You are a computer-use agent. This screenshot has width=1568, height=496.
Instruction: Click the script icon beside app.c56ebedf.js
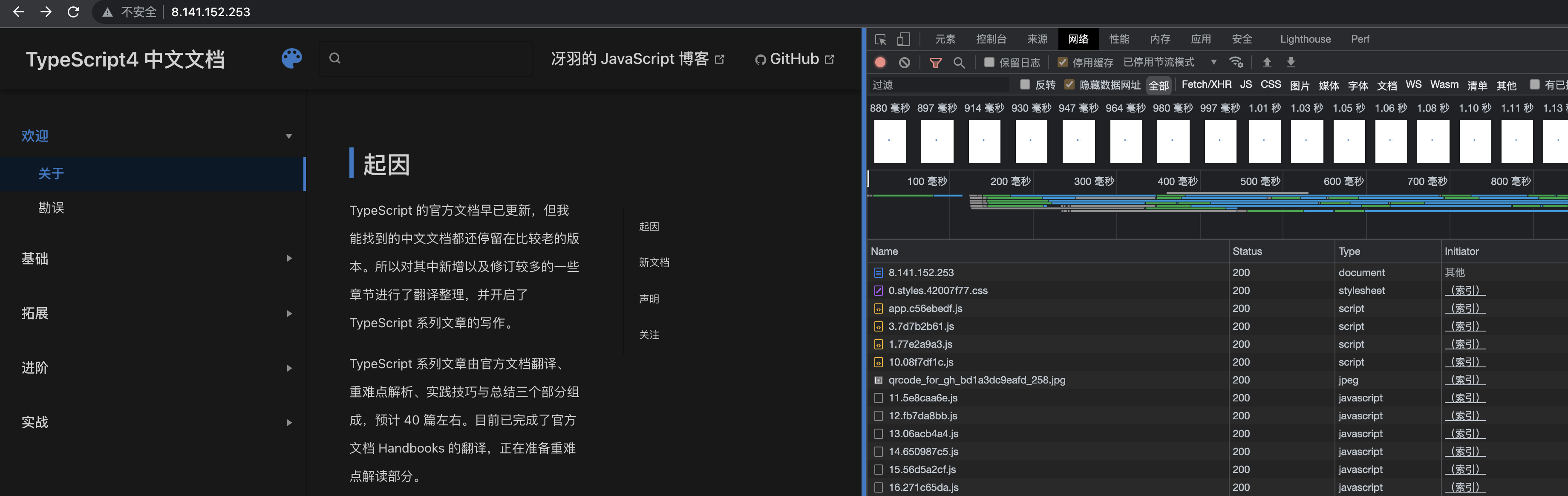click(878, 309)
